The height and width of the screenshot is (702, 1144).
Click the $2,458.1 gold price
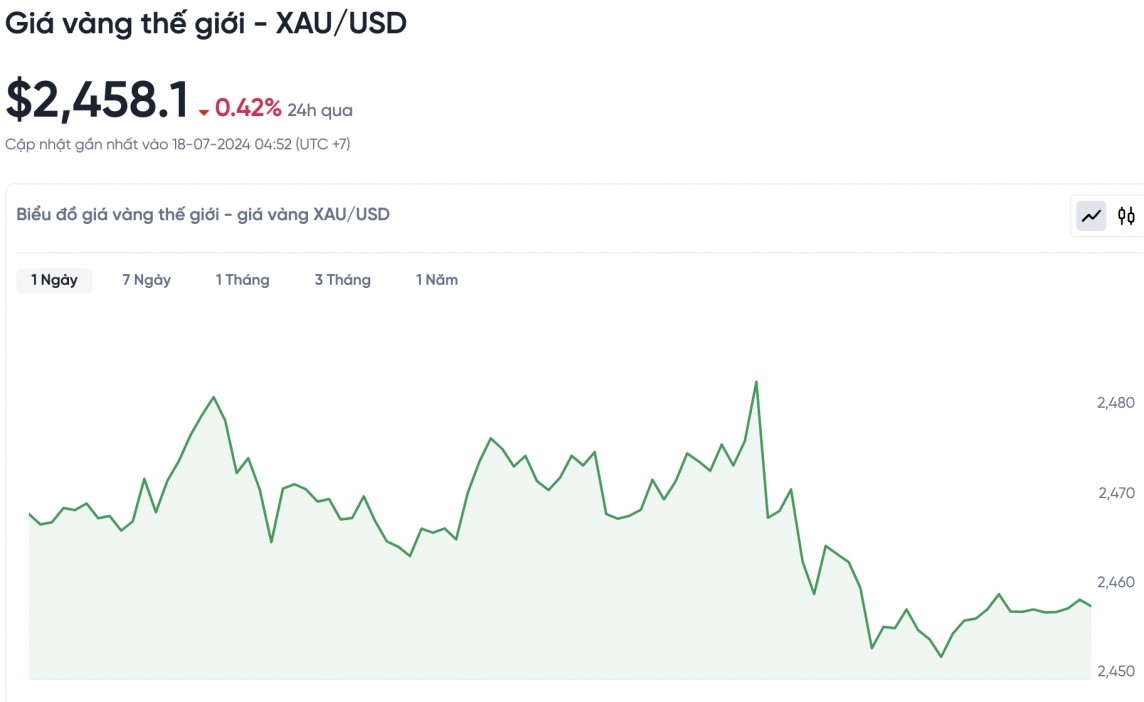[97, 101]
